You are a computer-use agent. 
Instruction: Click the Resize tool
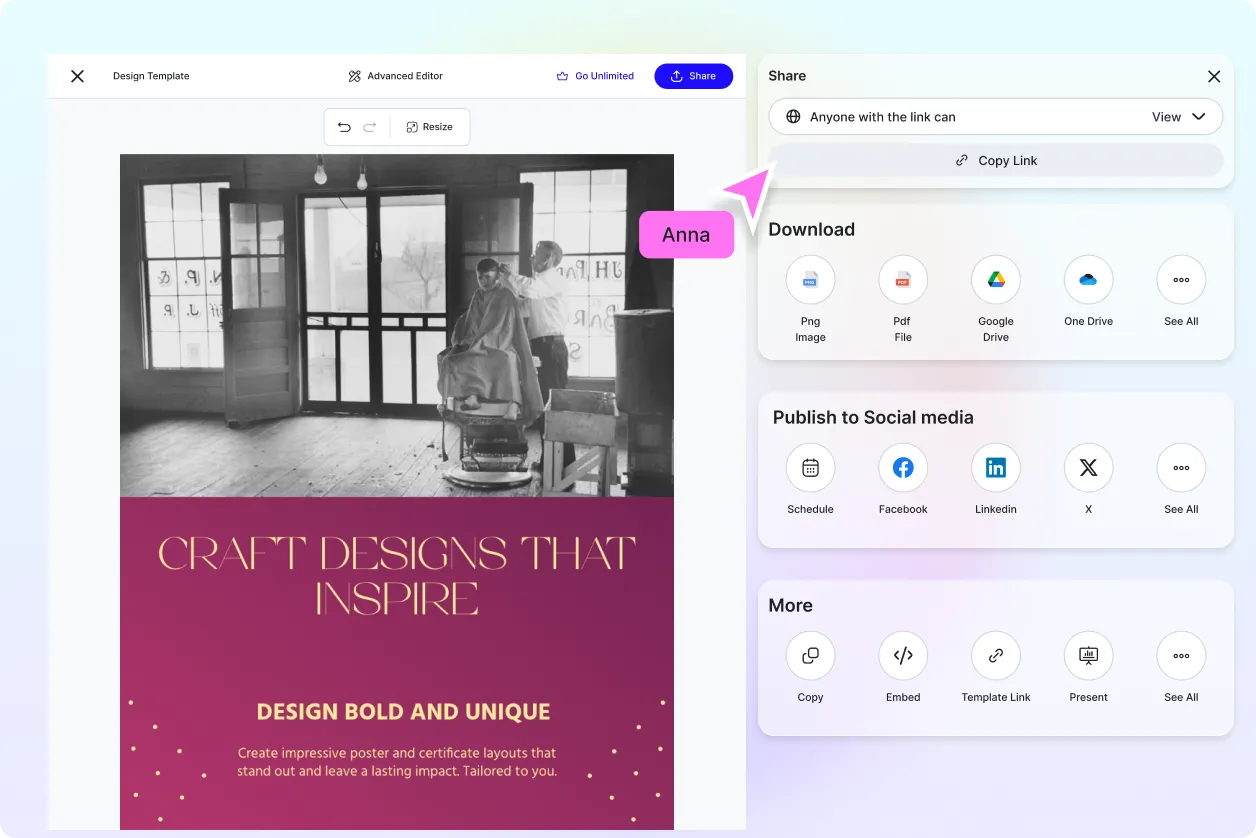[x=429, y=127]
